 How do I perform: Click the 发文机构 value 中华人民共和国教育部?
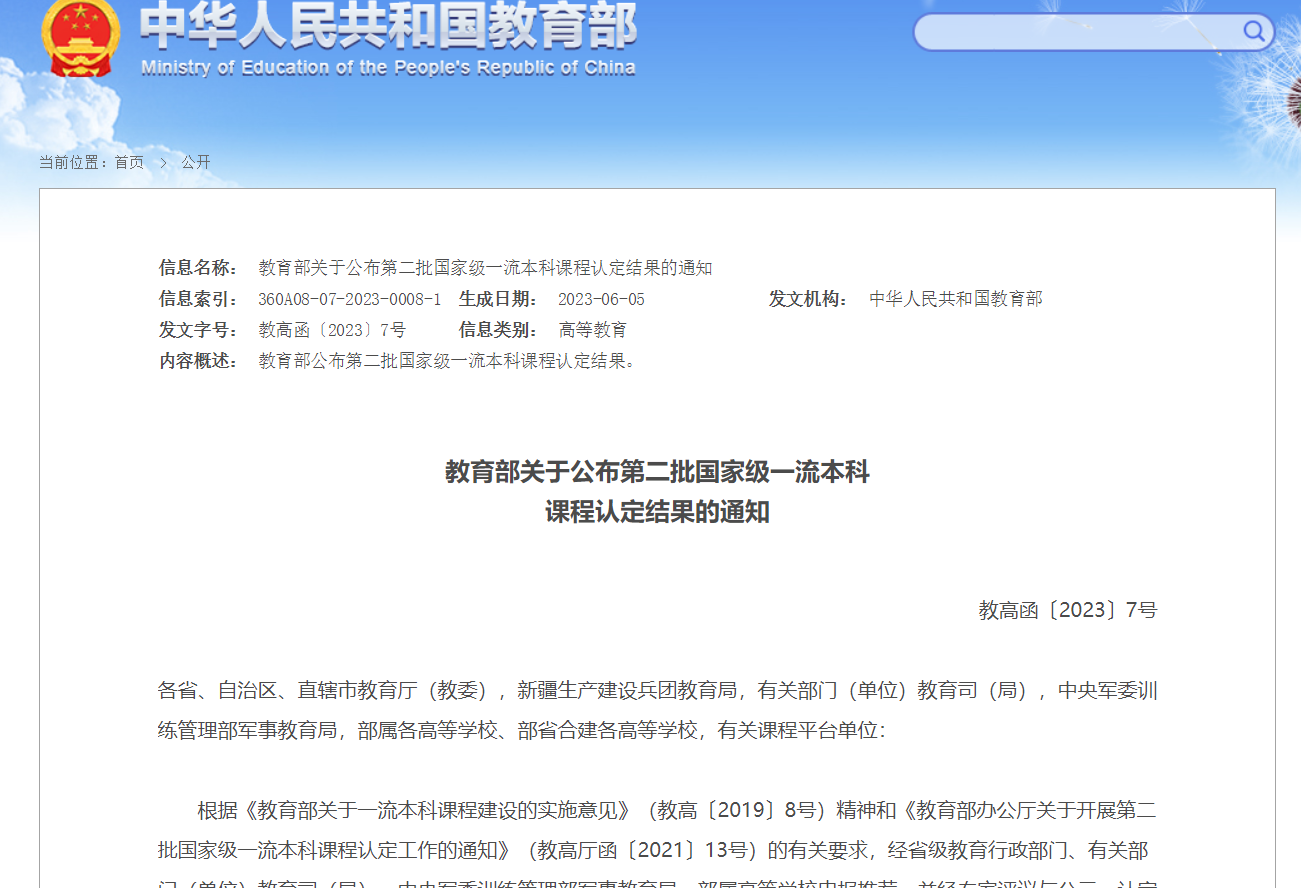tap(955, 299)
